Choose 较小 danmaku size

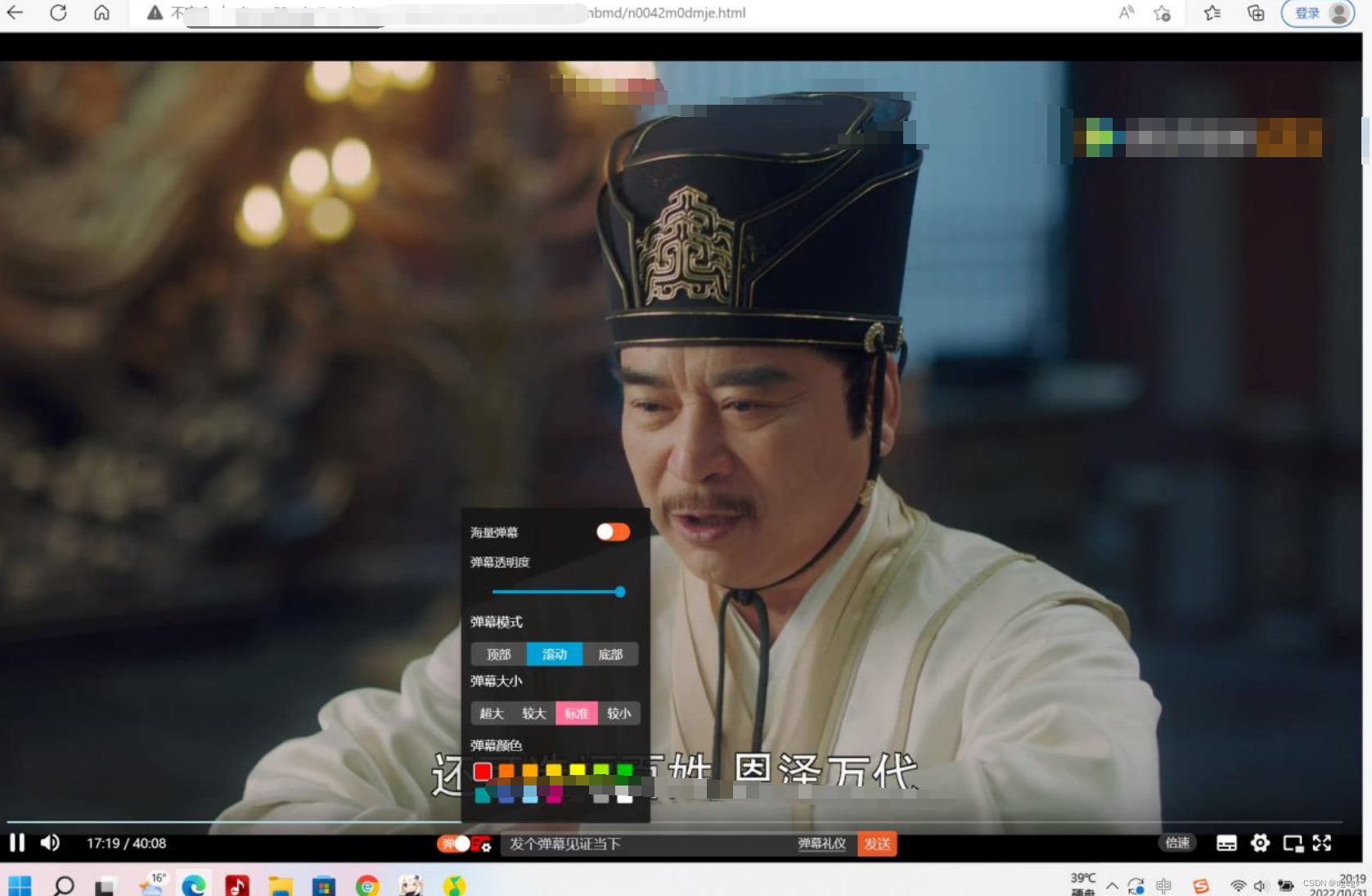click(x=619, y=714)
